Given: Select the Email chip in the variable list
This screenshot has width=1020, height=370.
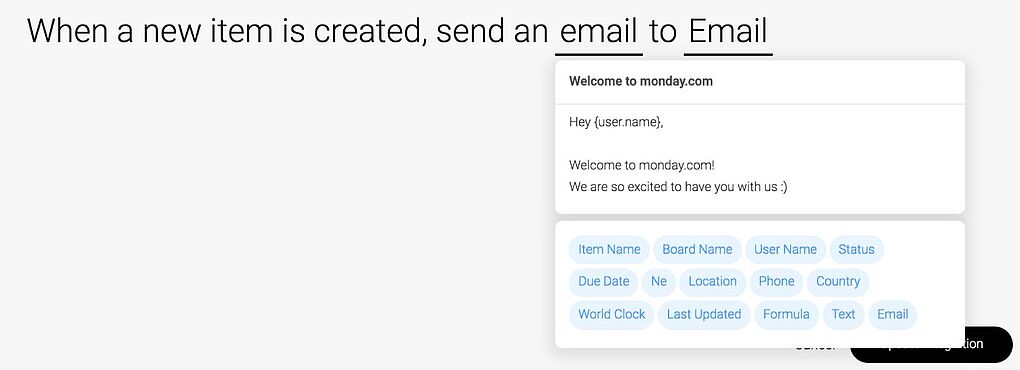Looking at the screenshot, I should 892,315.
